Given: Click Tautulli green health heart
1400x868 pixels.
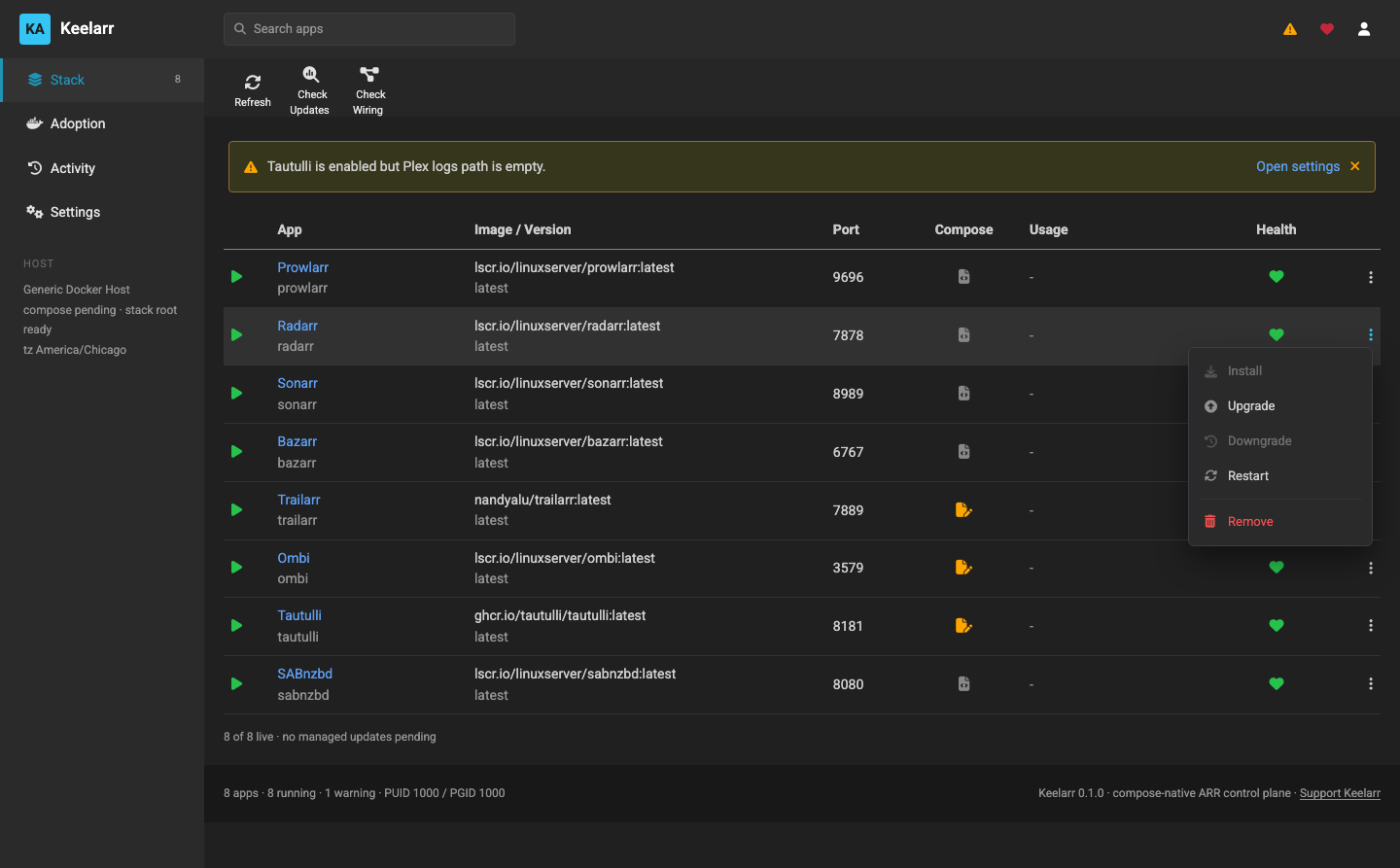Looking at the screenshot, I should click(1277, 626).
